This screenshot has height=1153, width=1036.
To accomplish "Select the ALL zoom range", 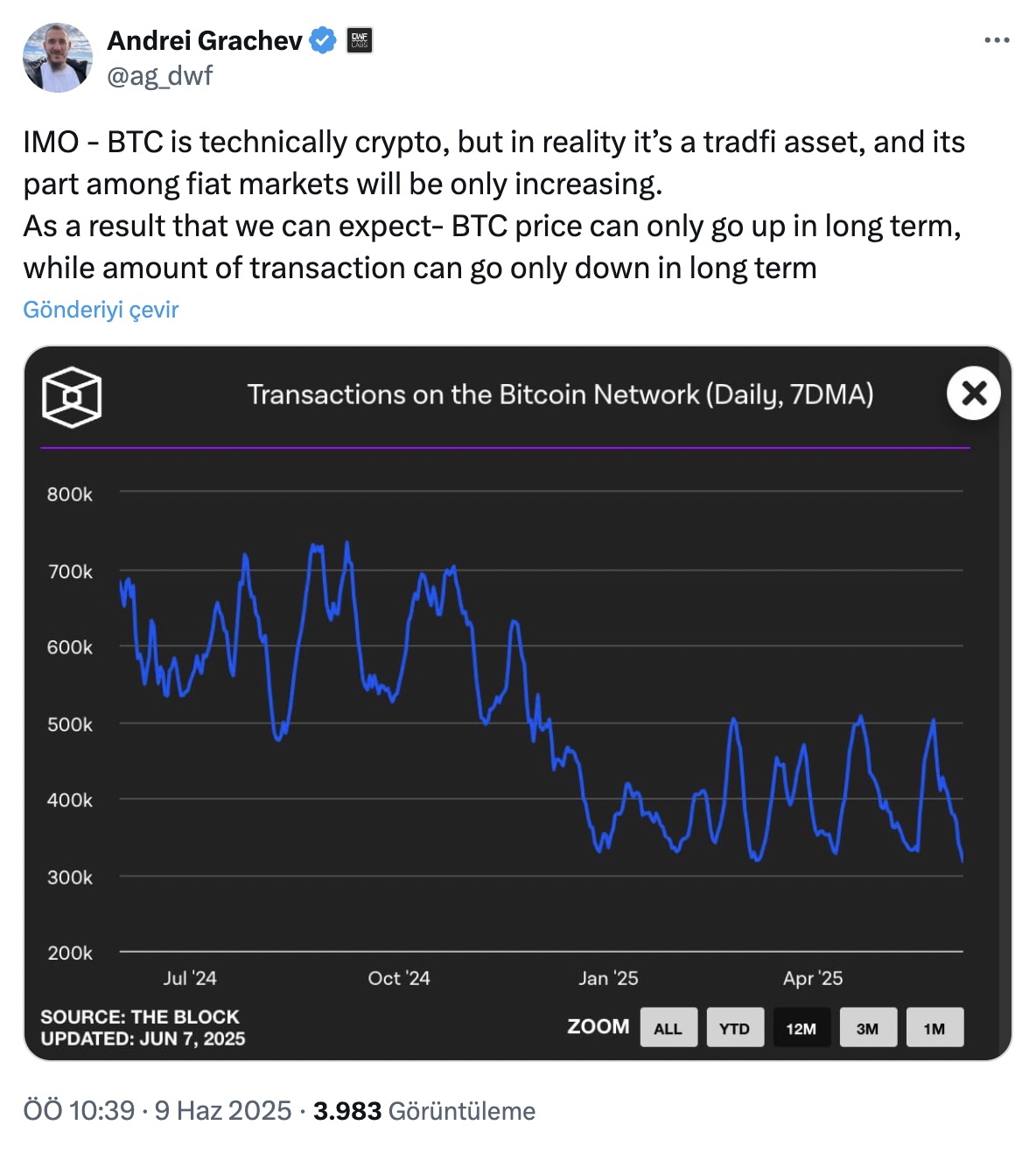I will coord(668,1028).
